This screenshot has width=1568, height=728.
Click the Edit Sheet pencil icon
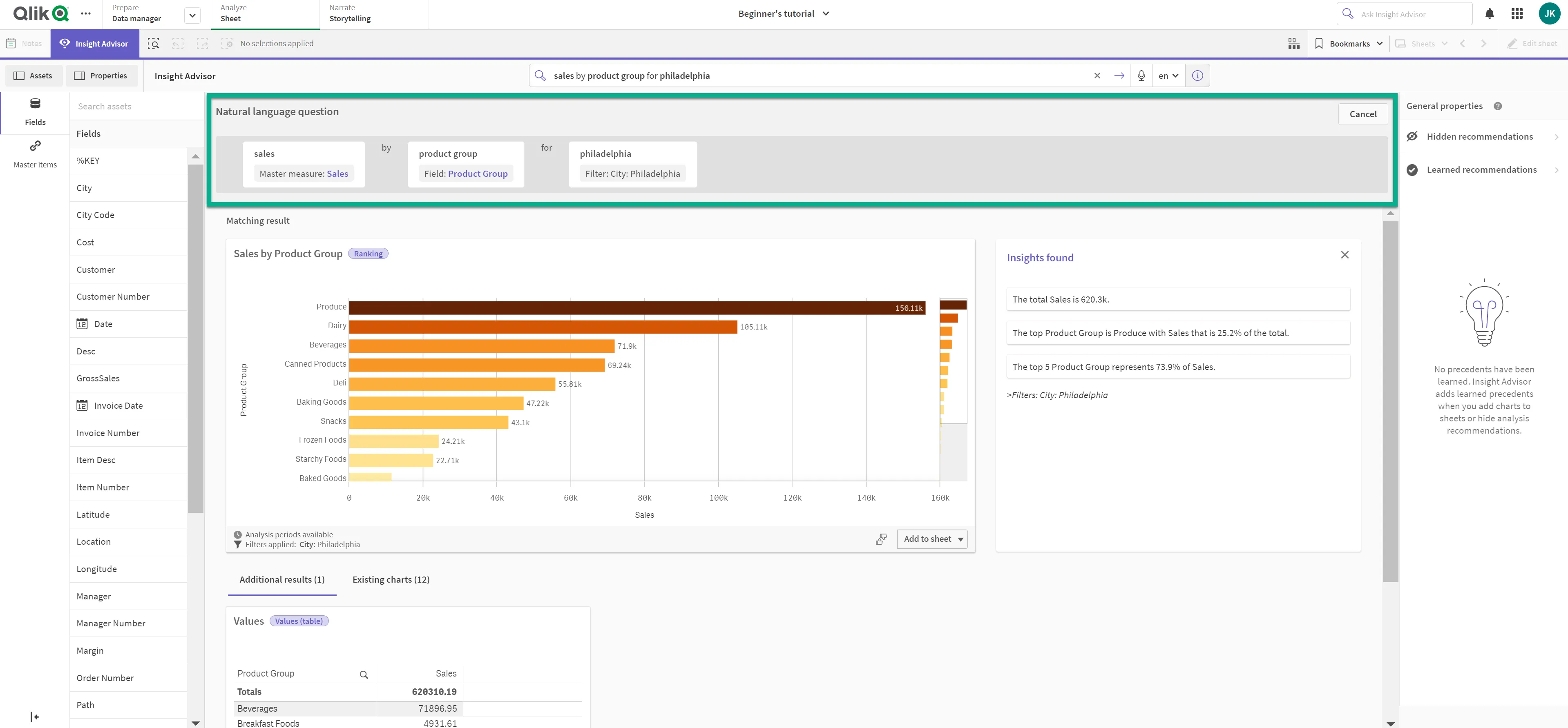(1509, 43)
